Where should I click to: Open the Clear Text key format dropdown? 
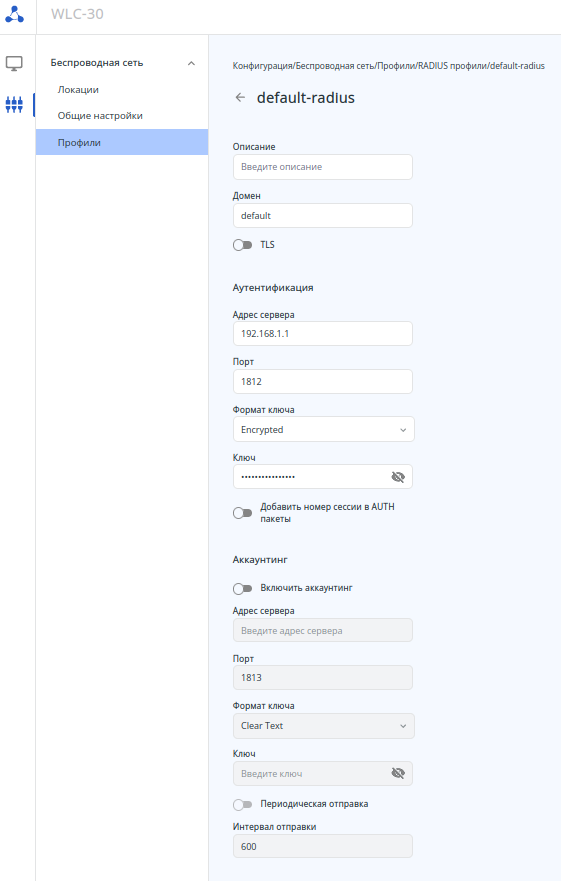pos(323,726)
